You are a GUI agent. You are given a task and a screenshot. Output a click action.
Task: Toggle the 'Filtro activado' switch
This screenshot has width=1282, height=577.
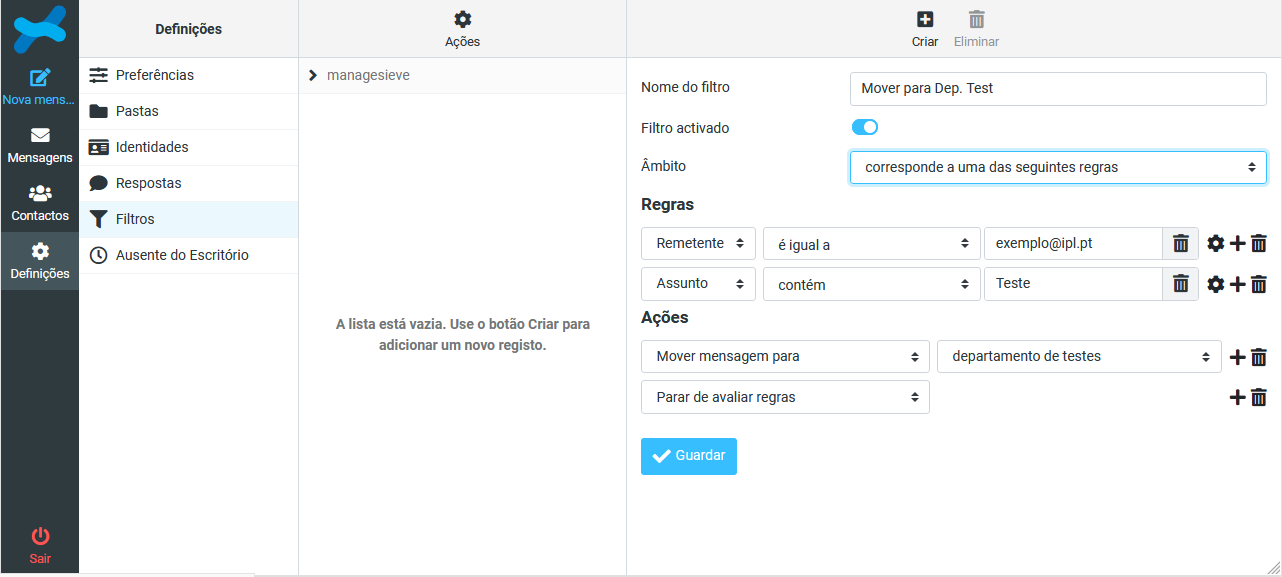864,127
